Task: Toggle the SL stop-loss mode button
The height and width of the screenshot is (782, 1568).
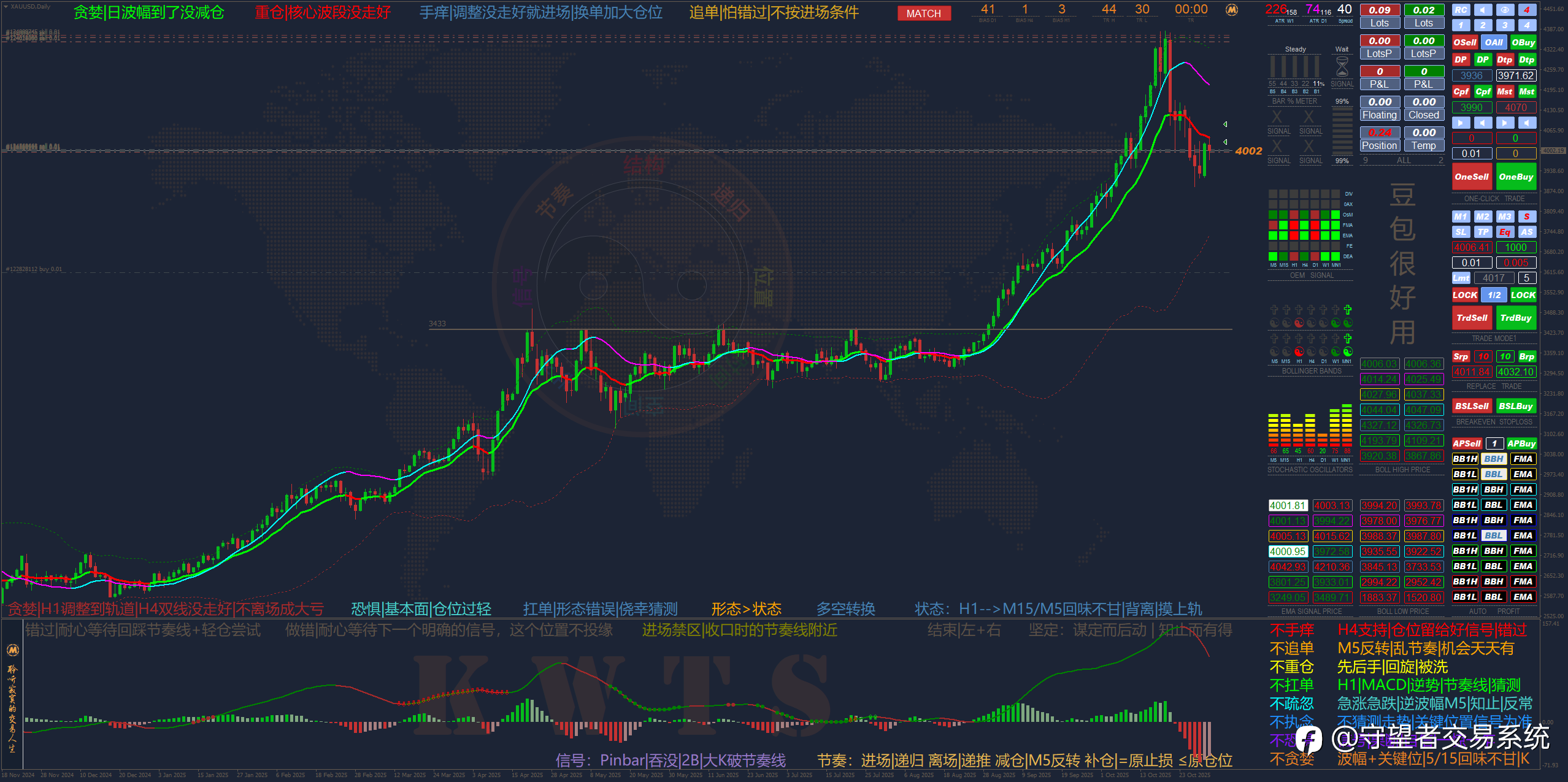Action: pyautogui.click(x=1461, y=232)
